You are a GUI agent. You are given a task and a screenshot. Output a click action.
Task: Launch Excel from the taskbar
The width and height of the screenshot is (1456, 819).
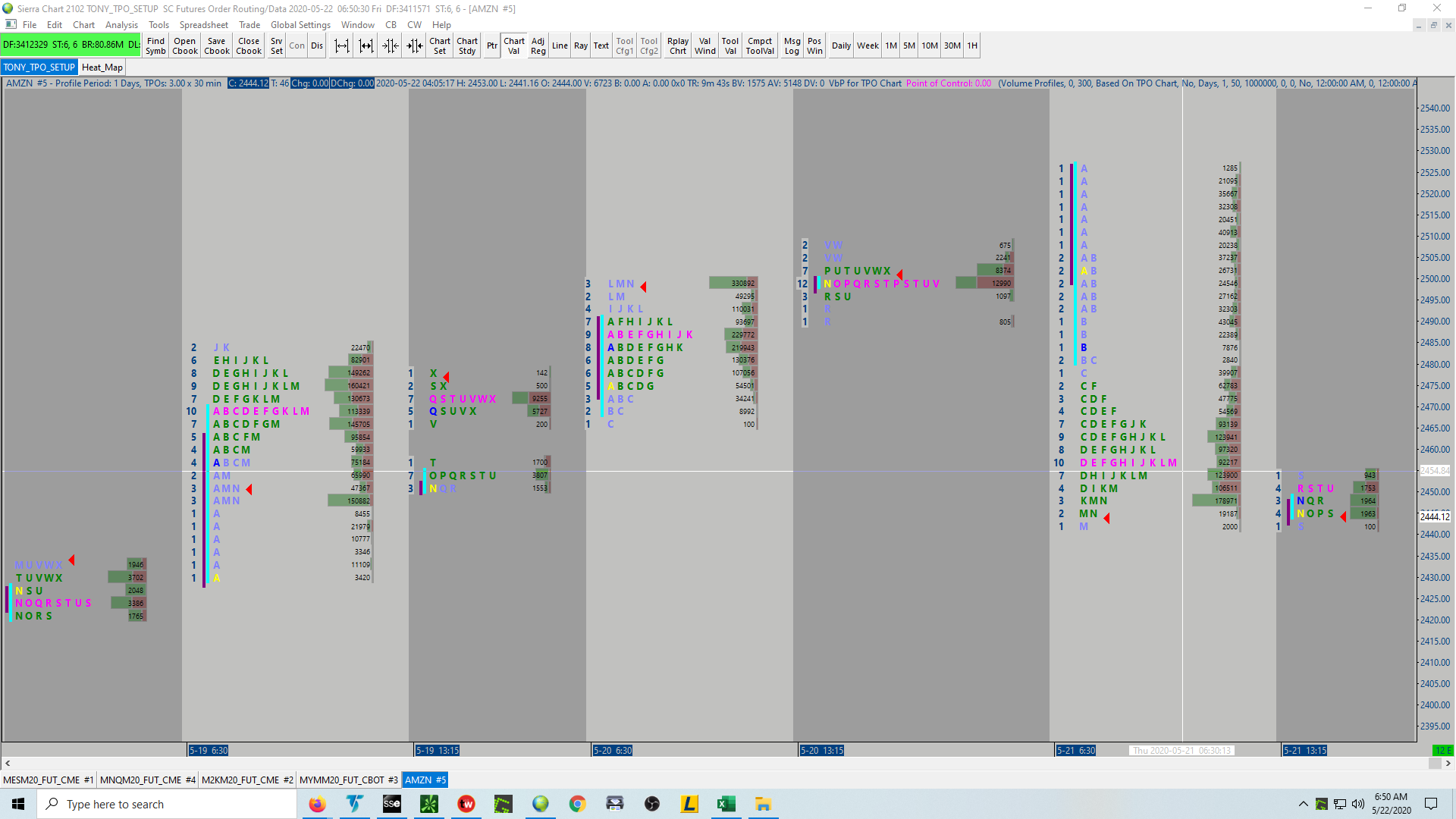click(726, 804)
